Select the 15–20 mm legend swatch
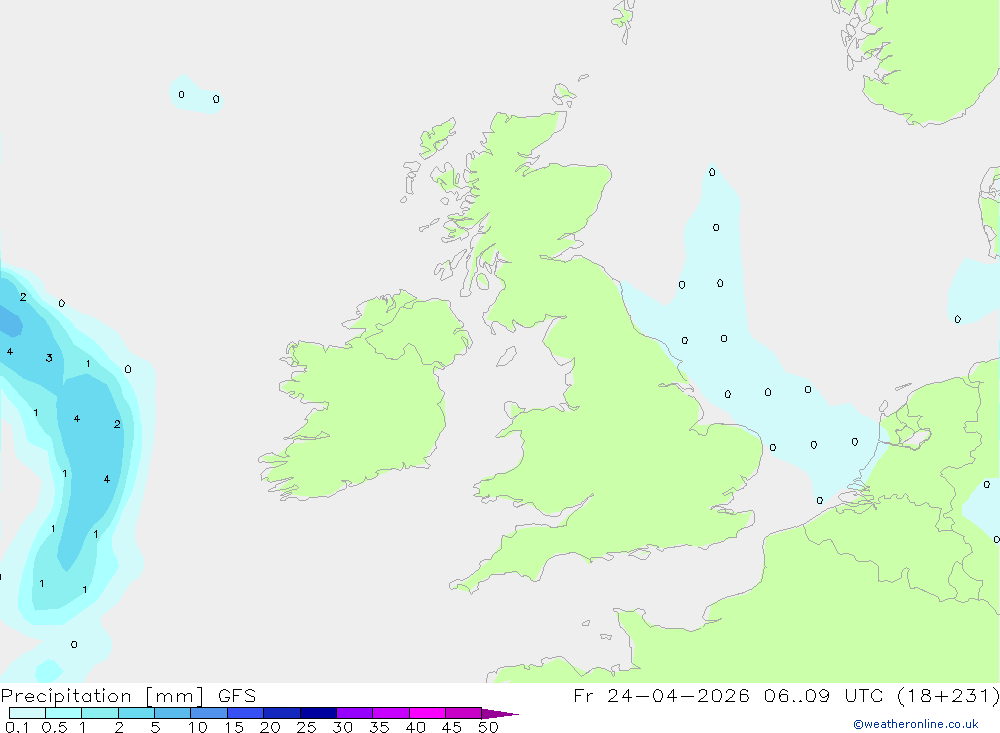Image resolution: width=1000 pixels, height=733 pixels. [246, 713]
